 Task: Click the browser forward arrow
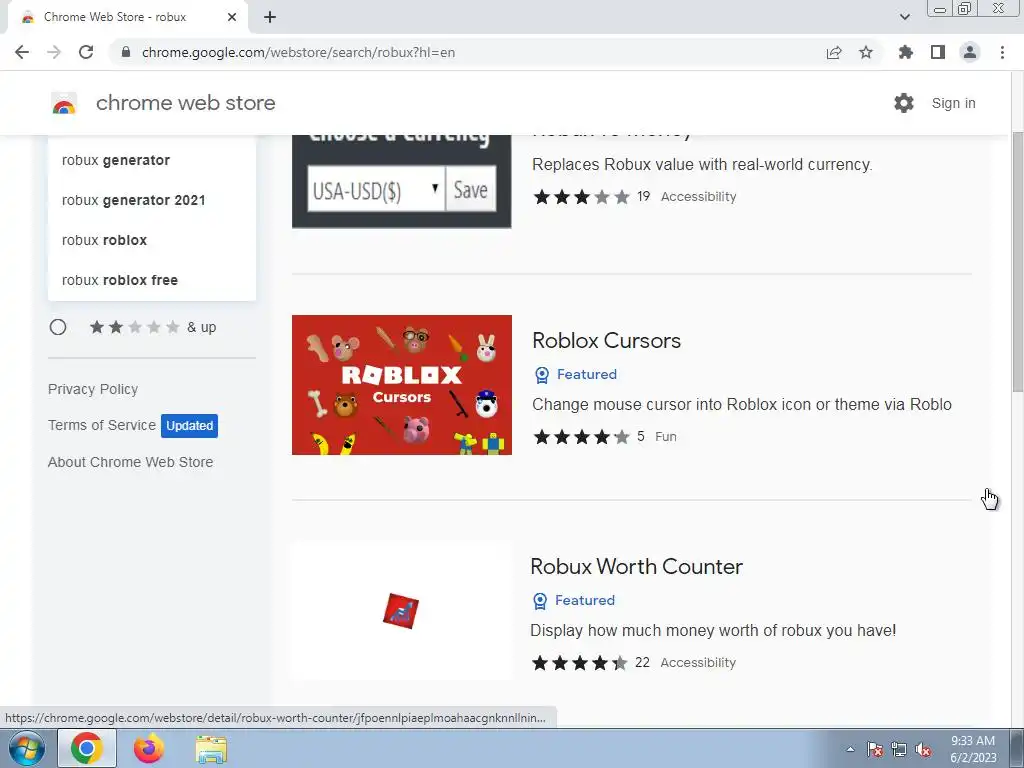54,52
